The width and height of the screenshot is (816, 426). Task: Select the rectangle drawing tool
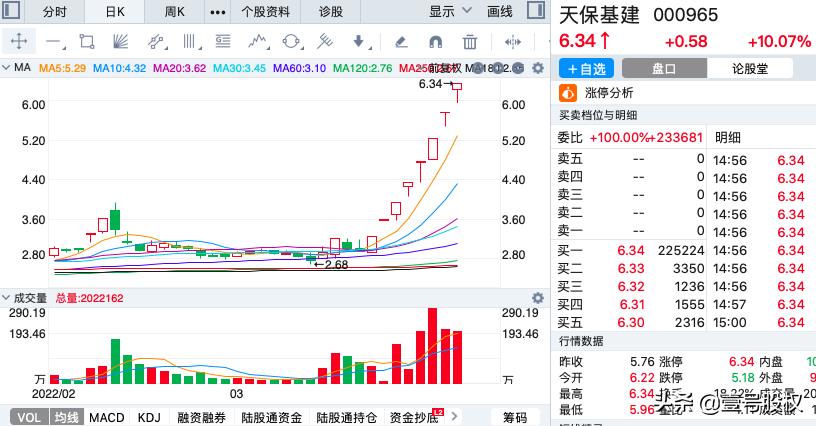click(87, 42)
